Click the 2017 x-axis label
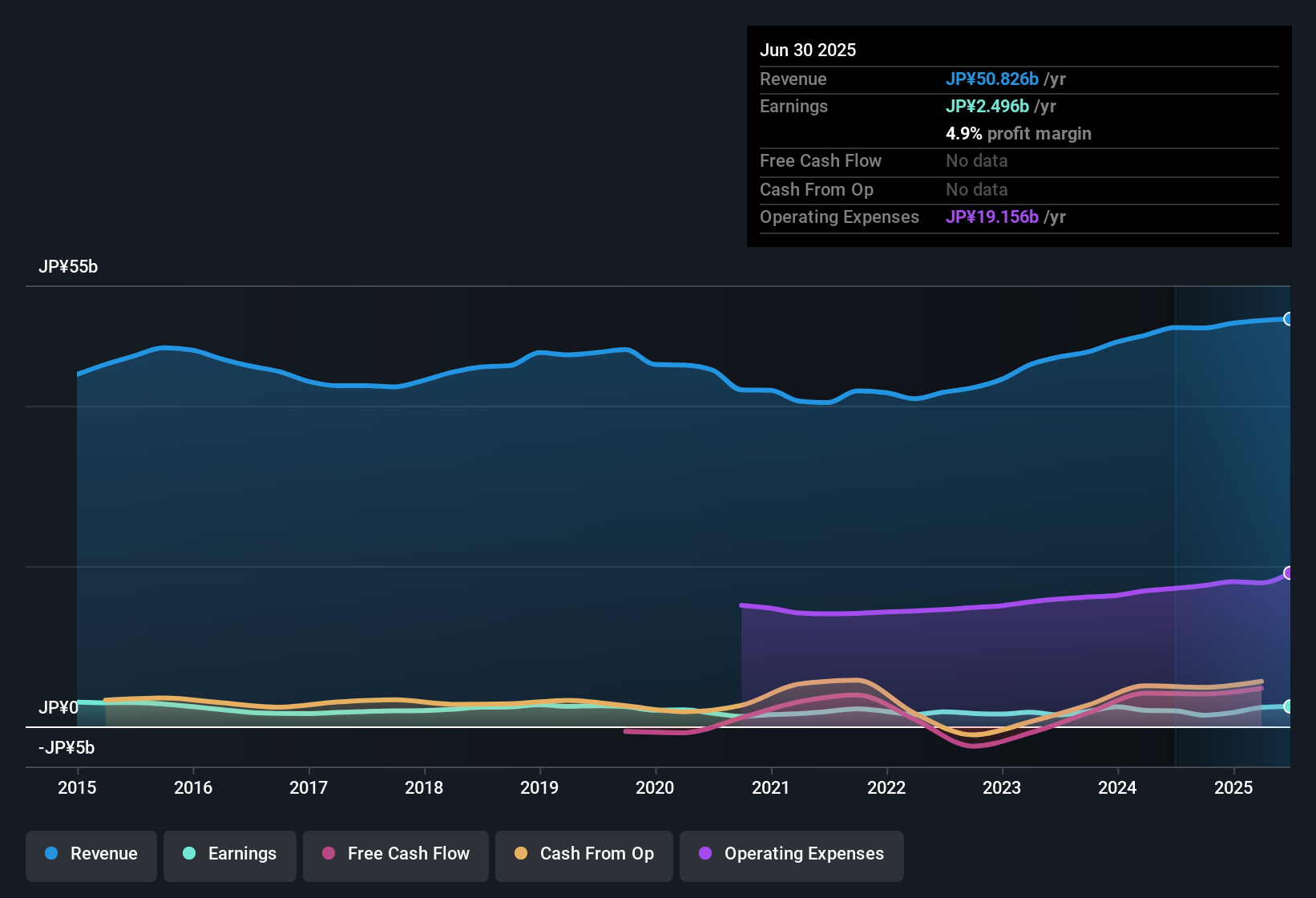Screen dimensions: 1316x898 point(309,788)
